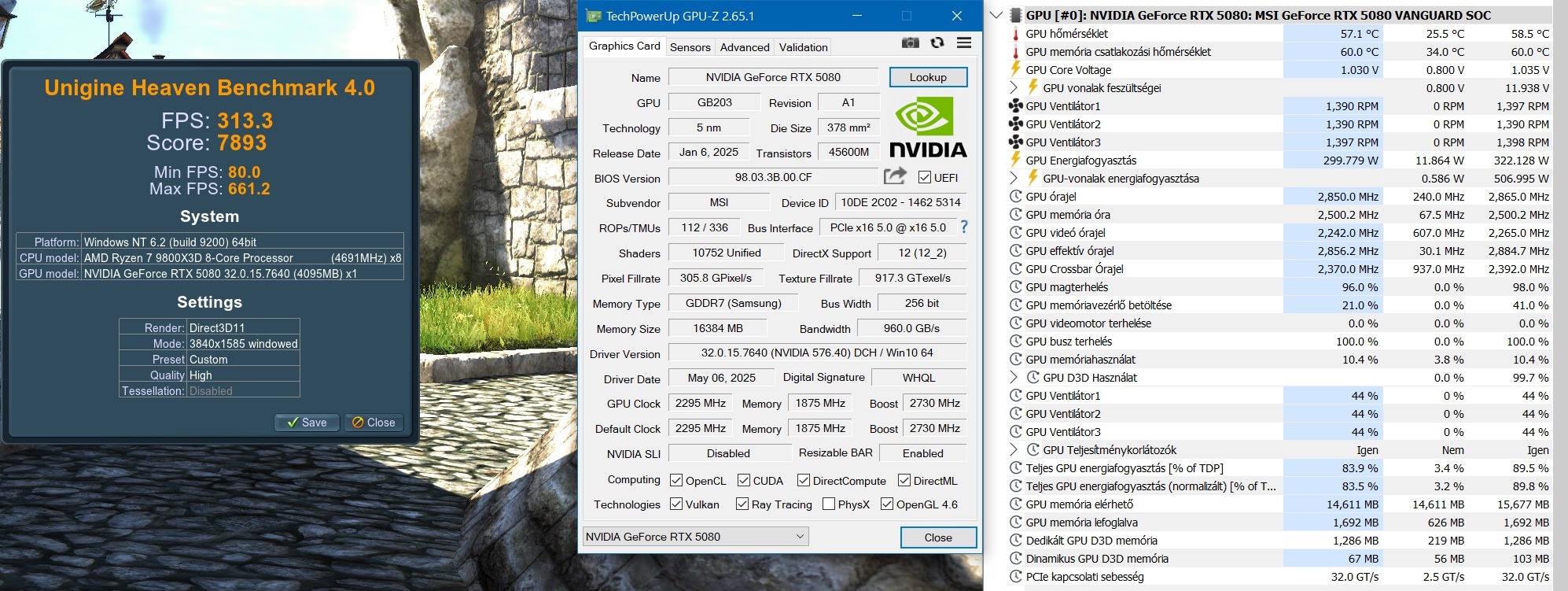Click the Score 7893 text in Heaven
This screenshot has width=1568, height=591.
click(207, 143)
